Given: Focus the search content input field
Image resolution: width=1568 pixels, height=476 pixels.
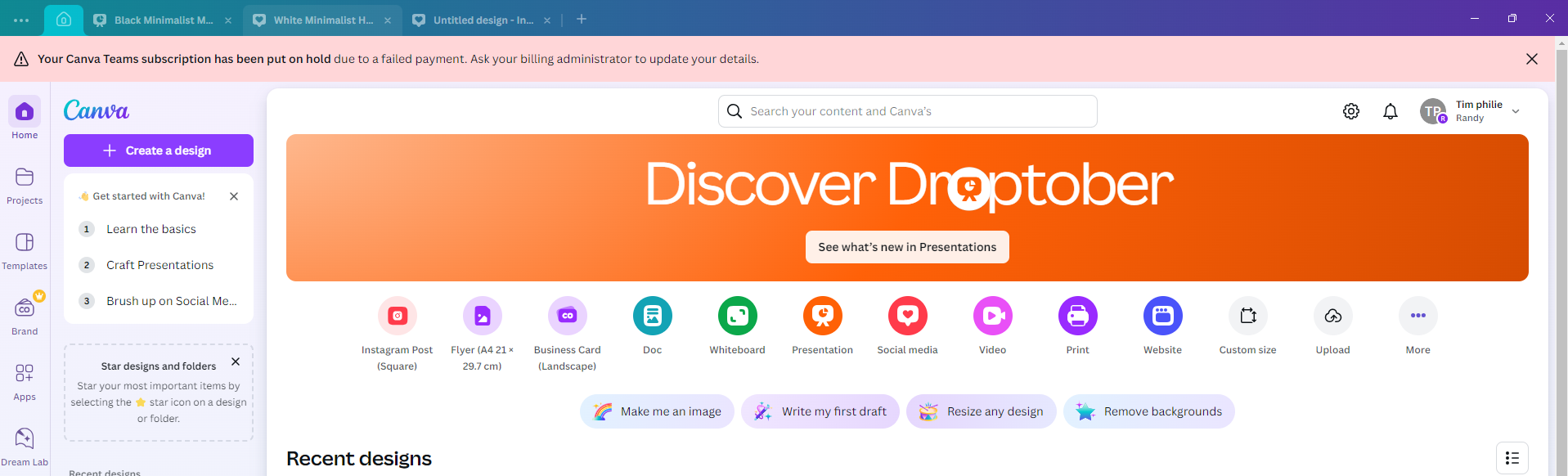Looking at the screenshot, I should pyautogui.click(x=908, y=111).
